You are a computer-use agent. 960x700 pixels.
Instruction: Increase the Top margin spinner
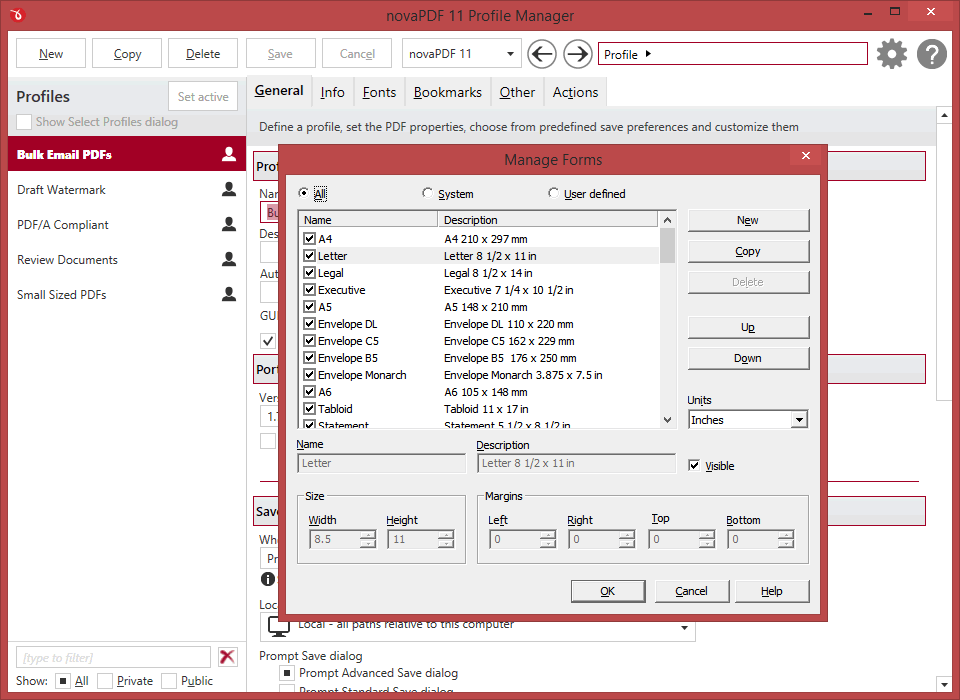(707, 535)
